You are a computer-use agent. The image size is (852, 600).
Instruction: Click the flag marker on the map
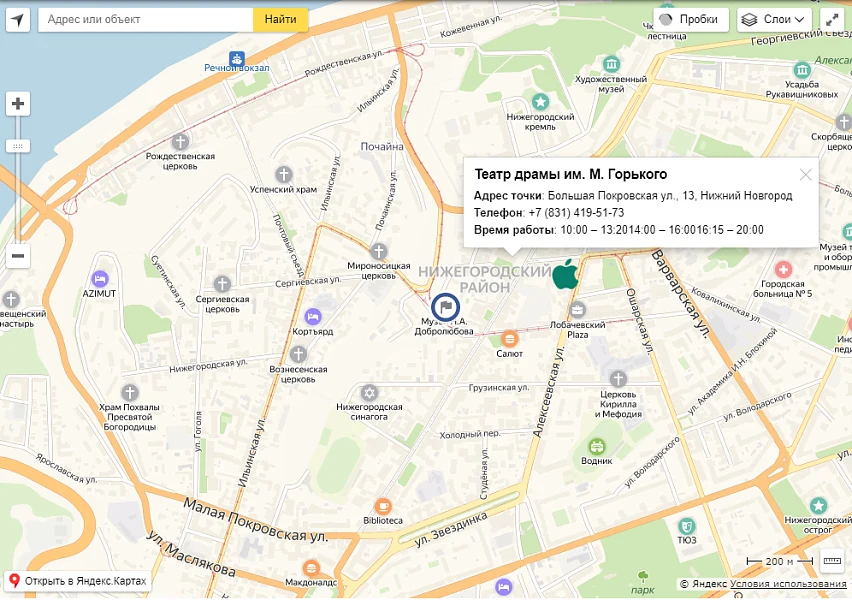[446, 307]
